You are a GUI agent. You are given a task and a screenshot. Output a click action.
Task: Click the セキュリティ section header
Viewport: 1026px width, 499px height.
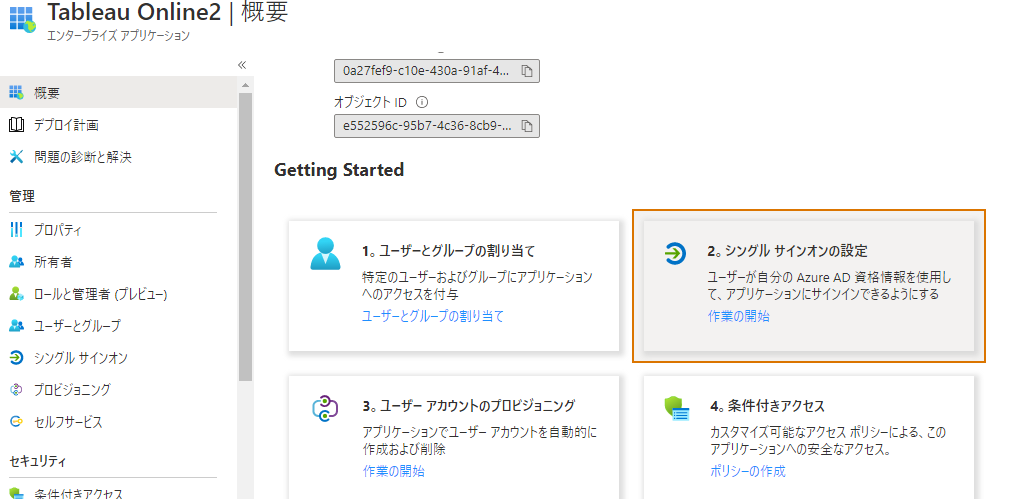38,461
